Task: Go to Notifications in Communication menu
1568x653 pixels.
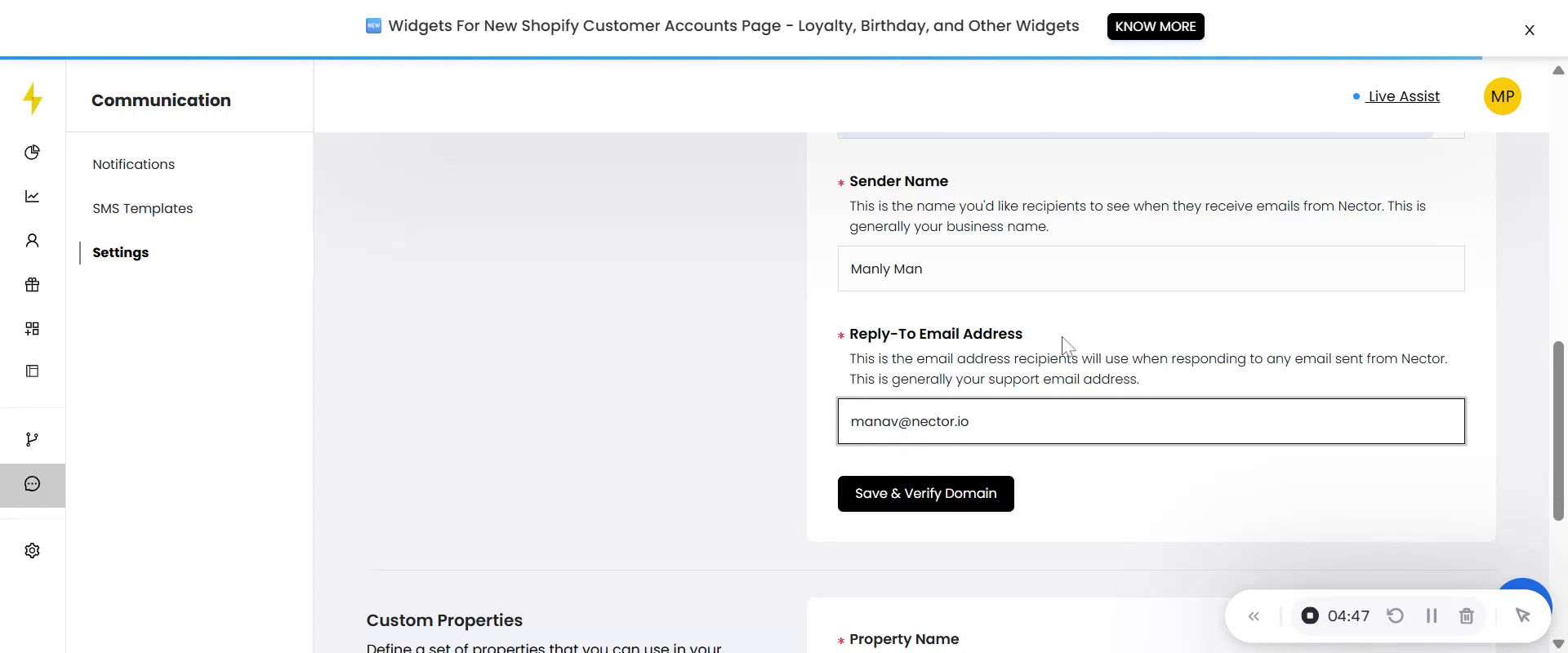Action: pyautogui.click(x=133, y=164)
